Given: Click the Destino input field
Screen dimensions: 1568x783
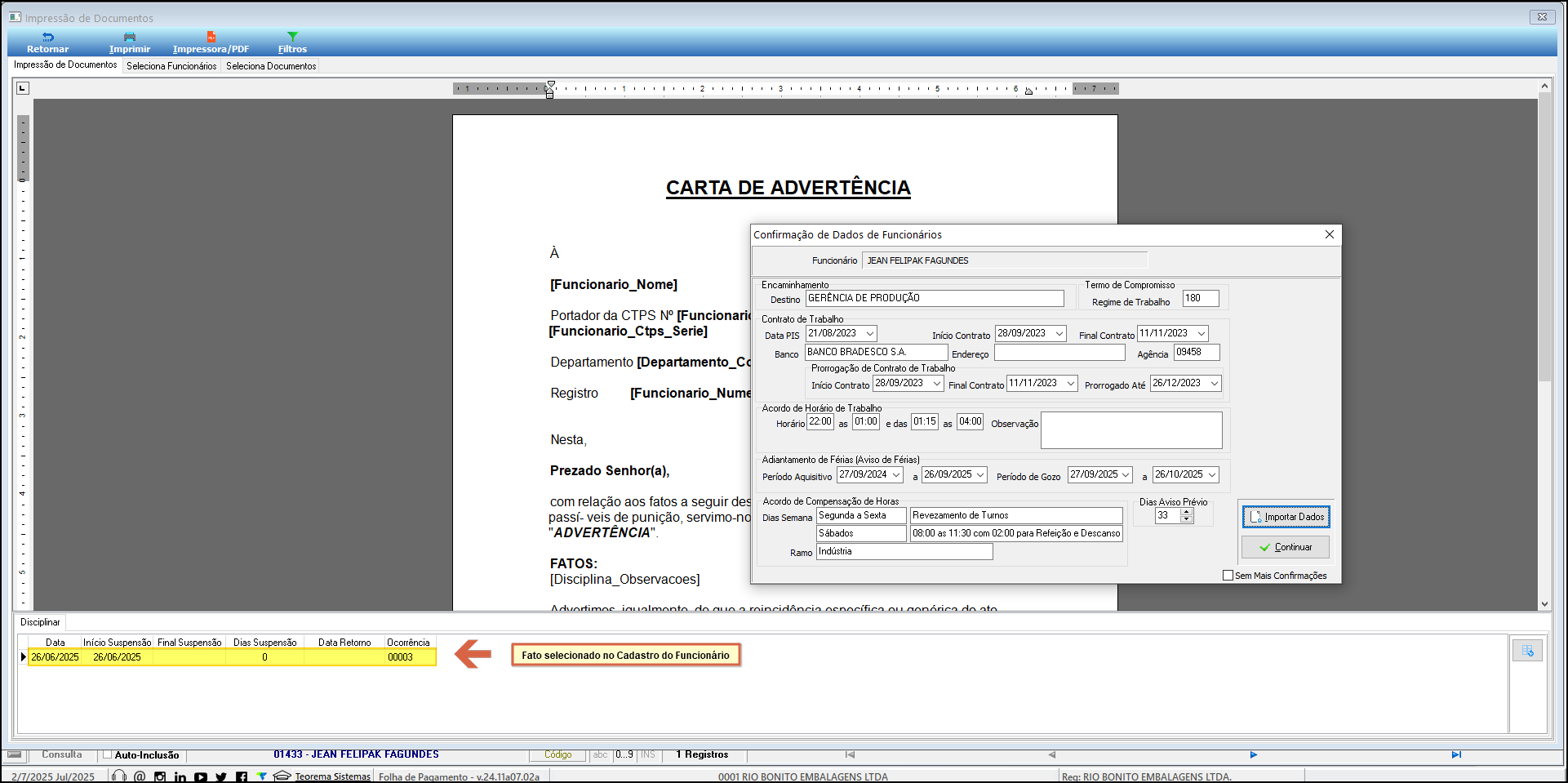Looking at the screenshot, I should (x=935, y=298).
